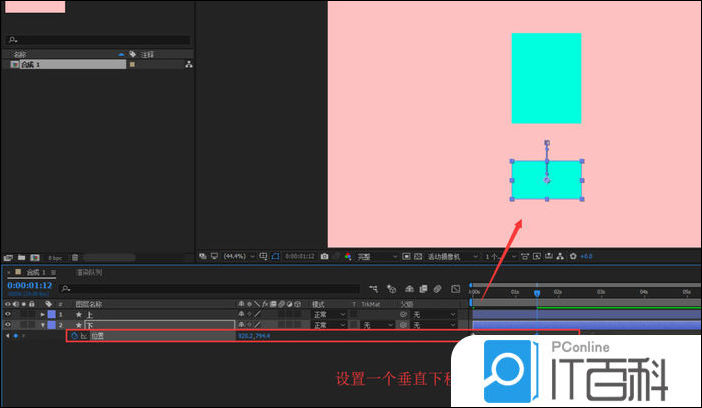Click the Position stopwatch icon for keyframing
This screenshot has width=702, height=408.
73,336
